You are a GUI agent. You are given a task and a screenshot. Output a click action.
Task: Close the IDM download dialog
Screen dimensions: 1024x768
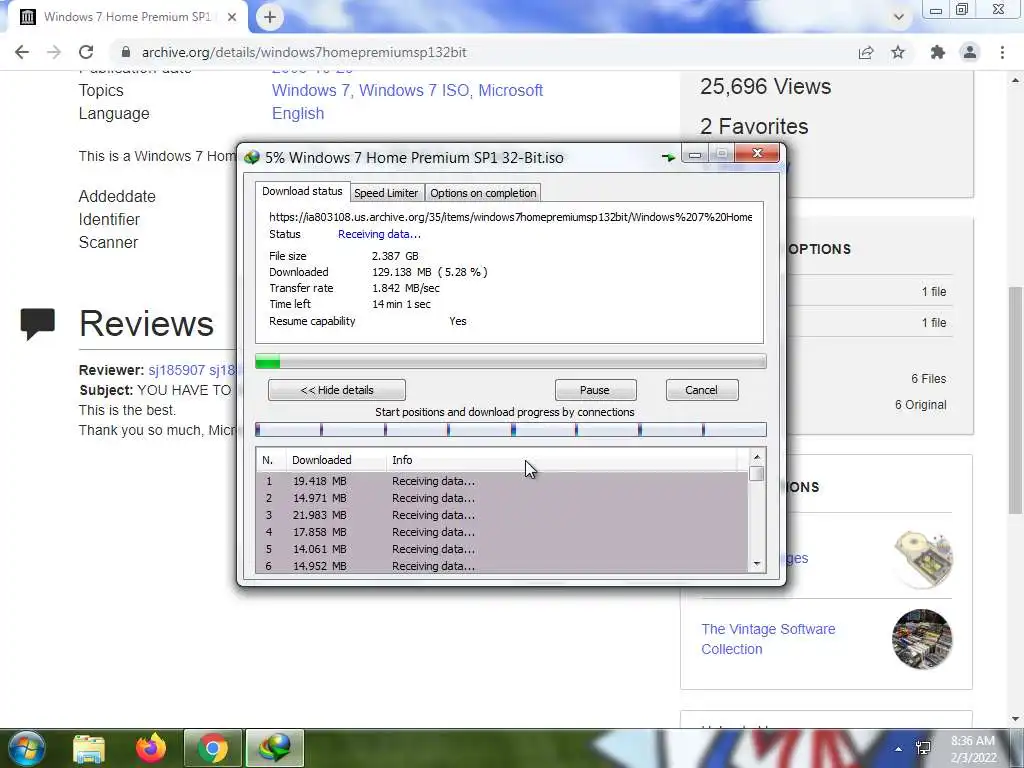pos(757,153)
